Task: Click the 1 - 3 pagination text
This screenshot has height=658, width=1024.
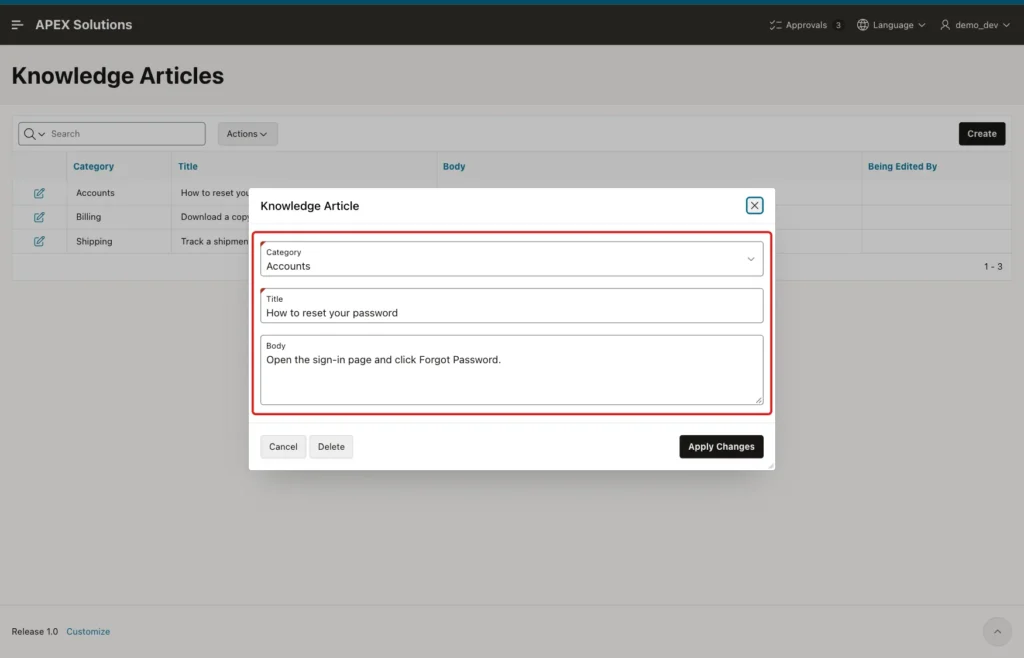Action: click(993, 266)
